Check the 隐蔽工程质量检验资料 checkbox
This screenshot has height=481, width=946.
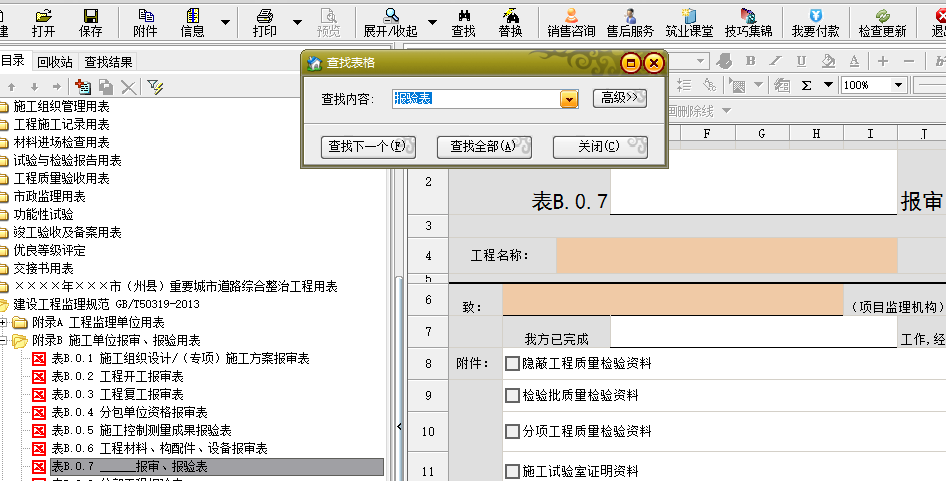coord(513,364)
